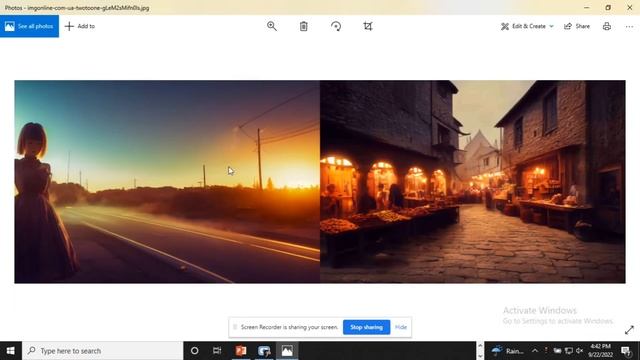This screenshot has width=640, height=360.
Task: Open the Windows Start menu
Action: pyautogui.click(x=11, y=351)
